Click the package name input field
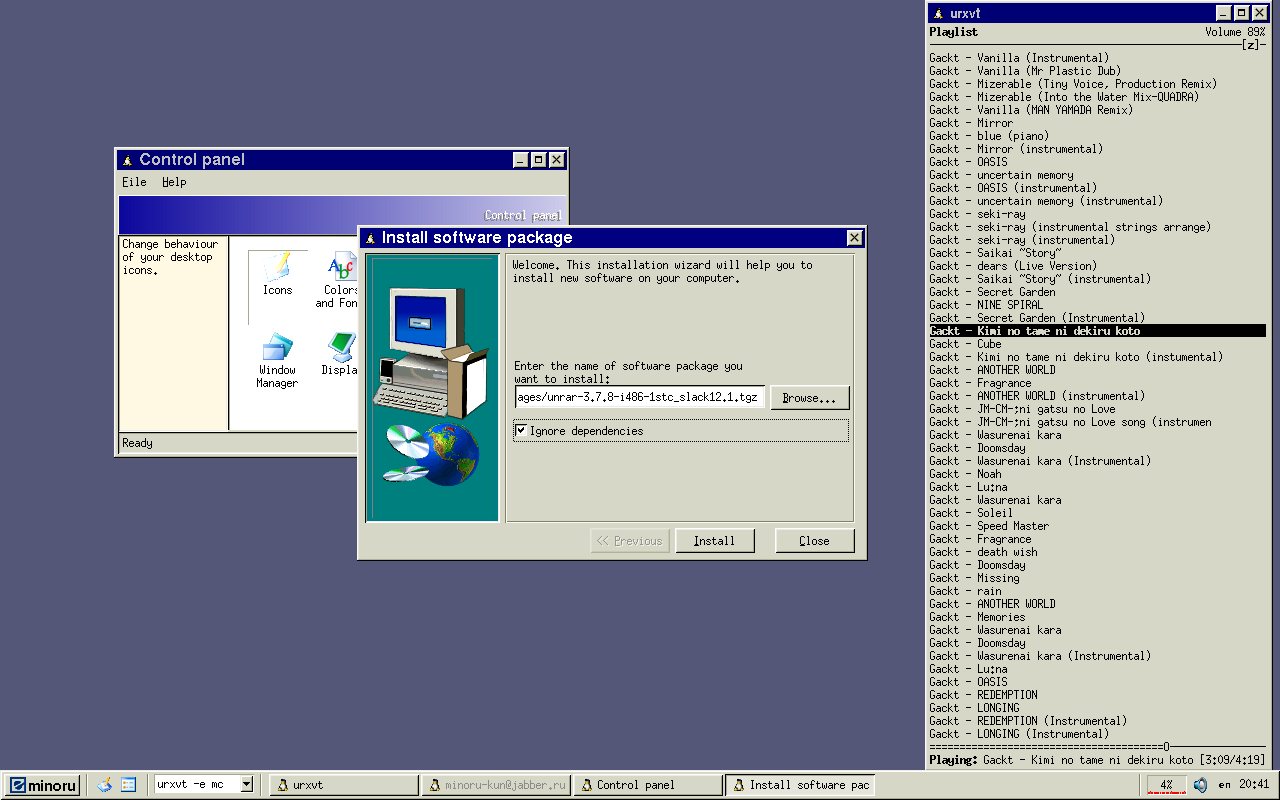This screenshot has width=1280, height=800. point(639,397)
